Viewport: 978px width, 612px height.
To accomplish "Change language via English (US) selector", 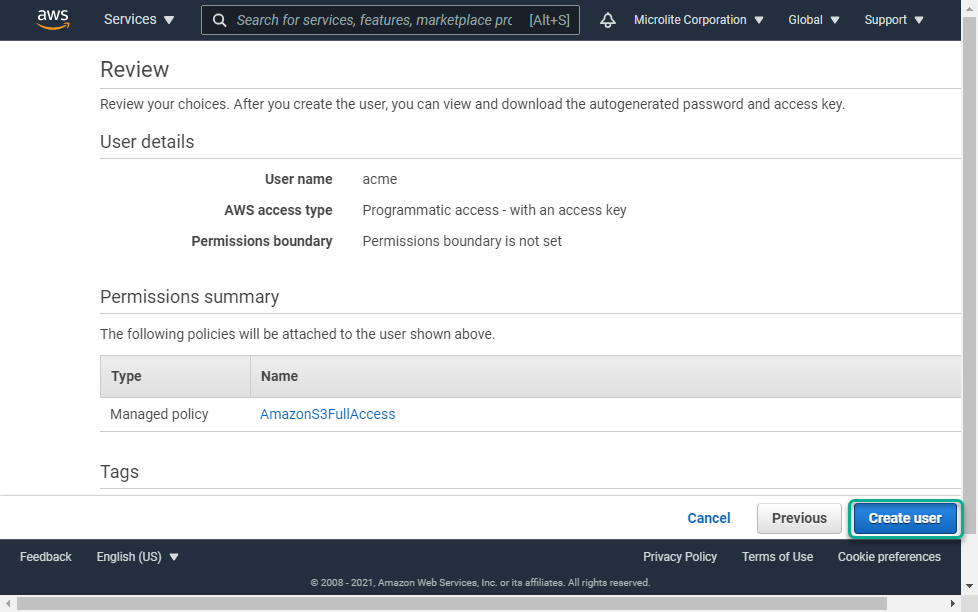I will pos(137,556).
